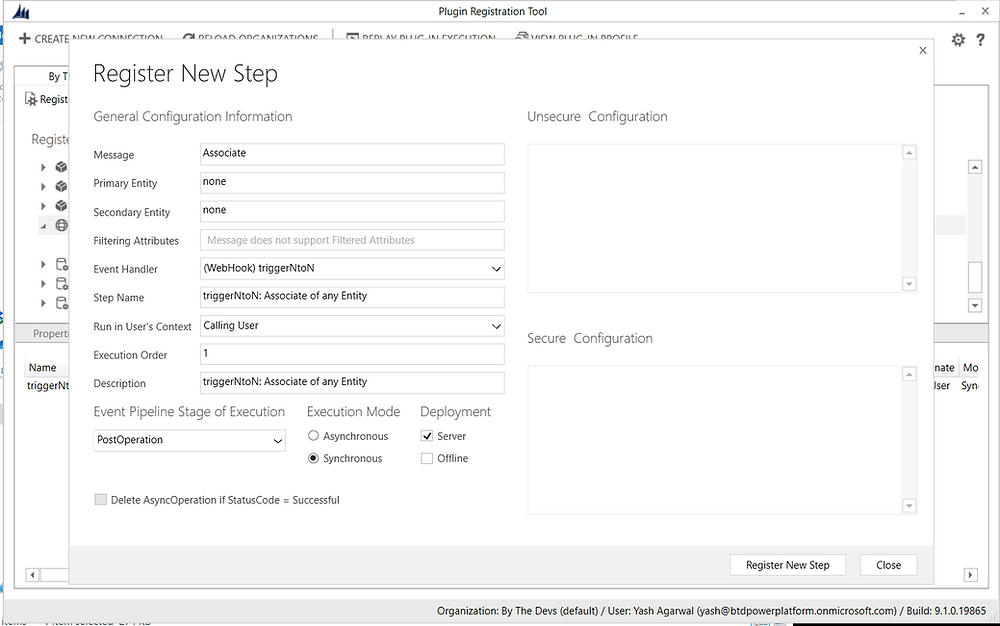Click main window tree scrollbar up arrow
Image resolution: width=1000 pixels, height=626 pixels.
point(974,167)
